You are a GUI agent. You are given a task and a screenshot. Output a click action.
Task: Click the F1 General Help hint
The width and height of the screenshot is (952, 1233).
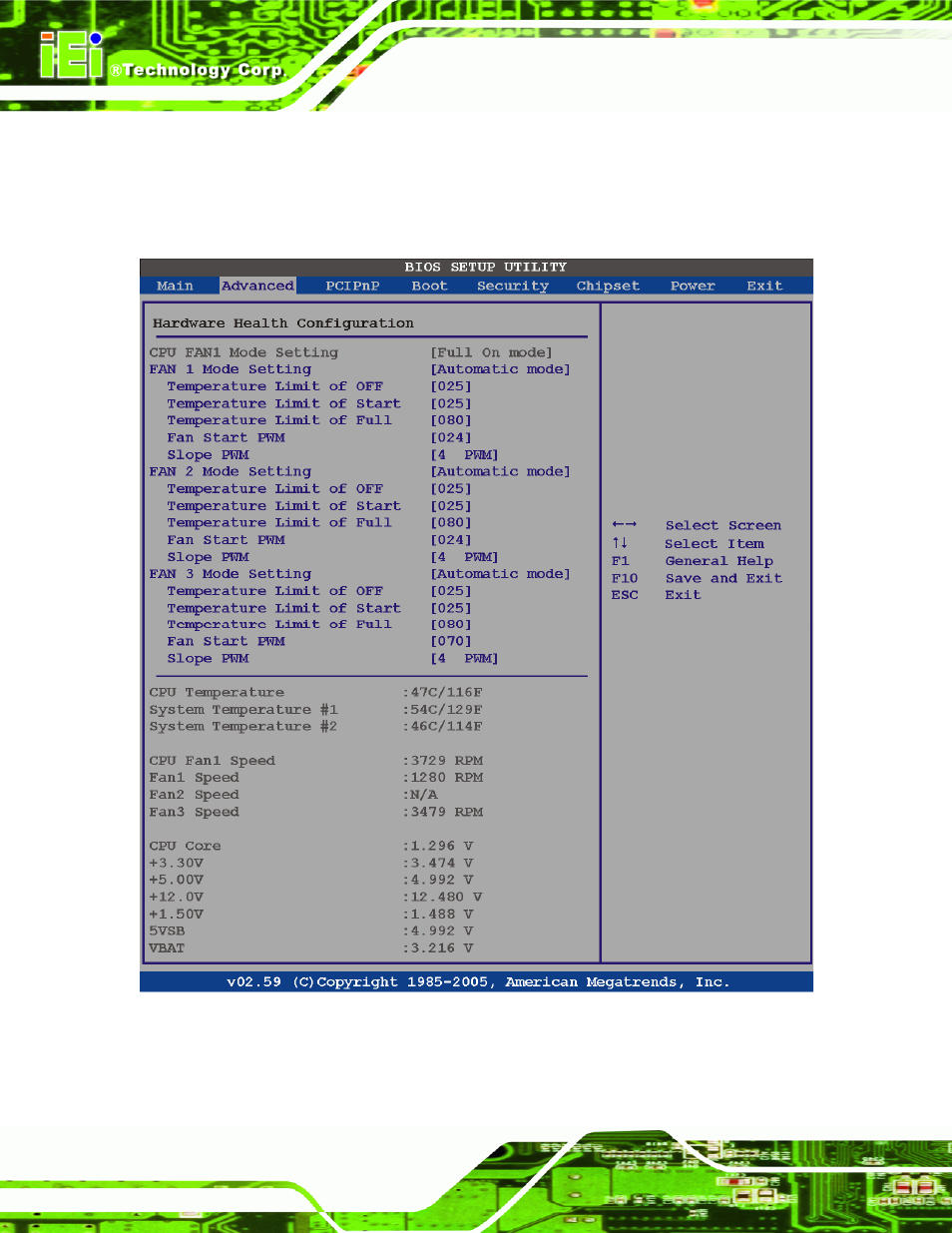(693, 561)
